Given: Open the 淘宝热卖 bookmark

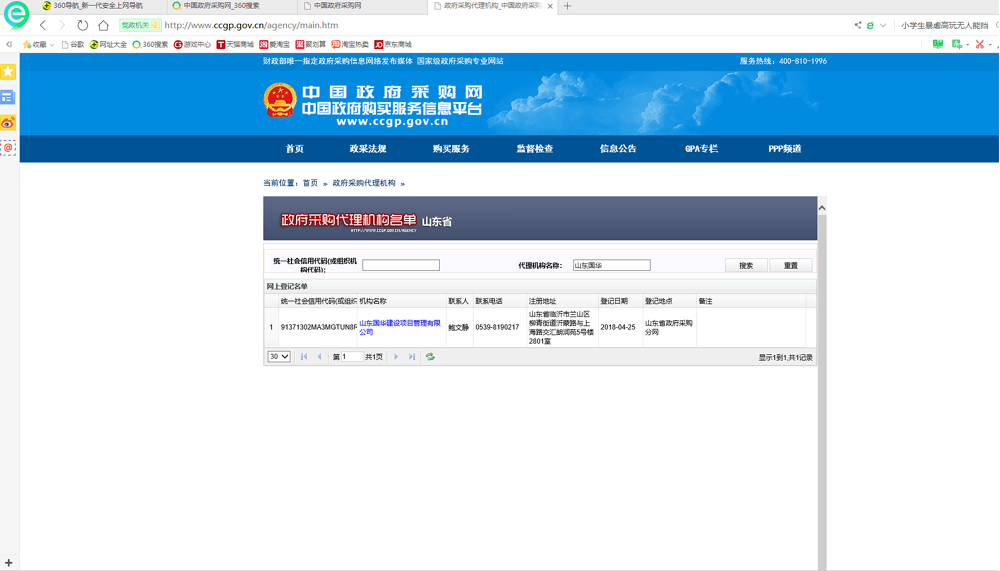Looking at the screenshot, I should coord(350,44).
